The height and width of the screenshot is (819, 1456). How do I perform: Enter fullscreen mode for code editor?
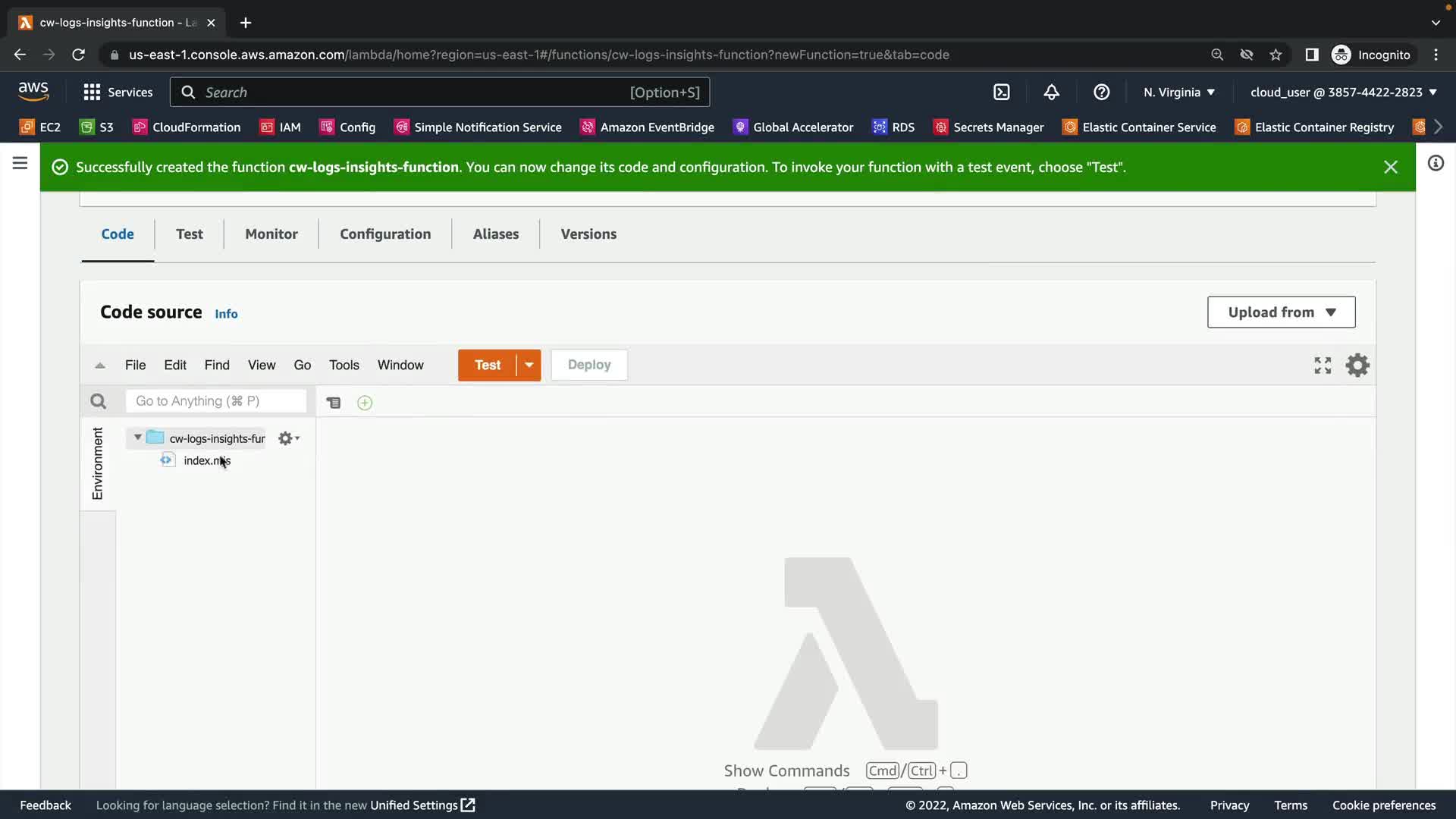click(x=1323, y=366)
